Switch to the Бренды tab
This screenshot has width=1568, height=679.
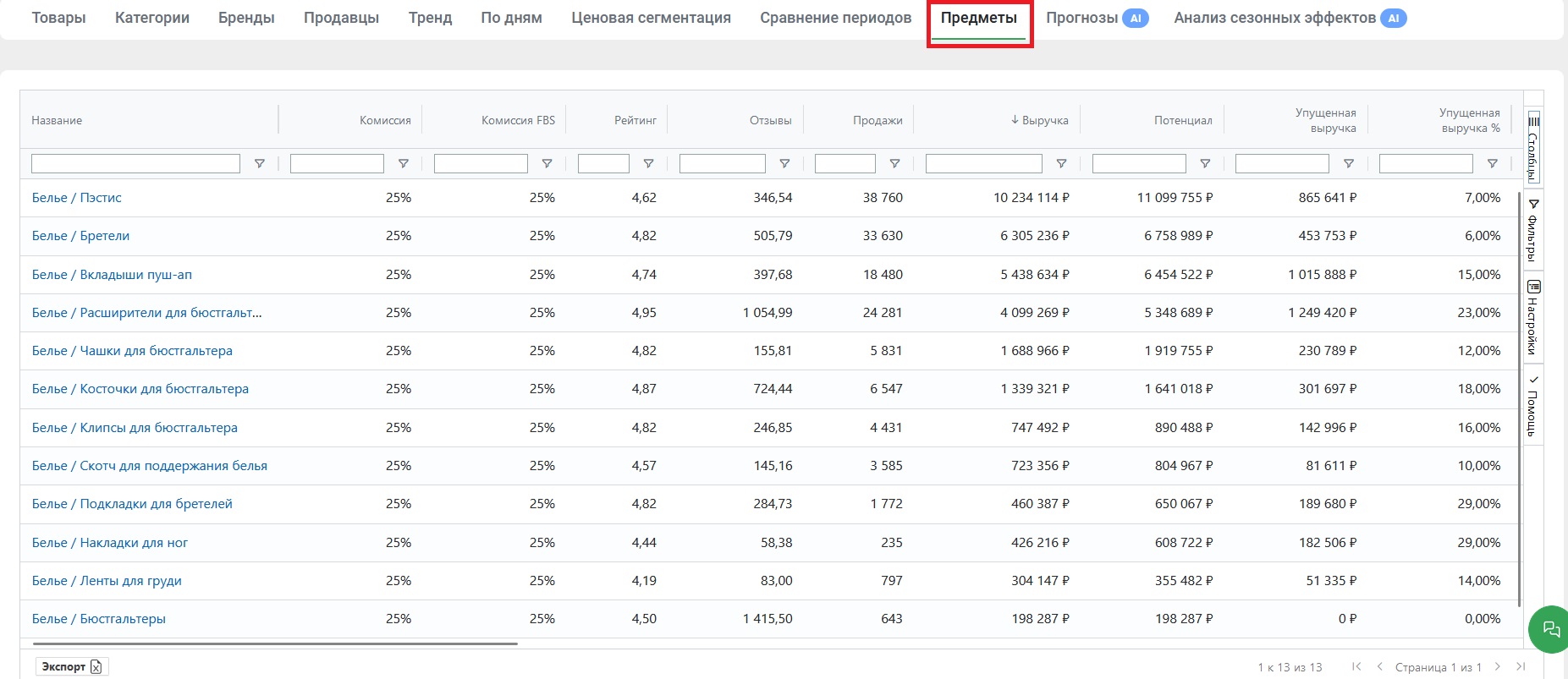[x=246, y=18]
